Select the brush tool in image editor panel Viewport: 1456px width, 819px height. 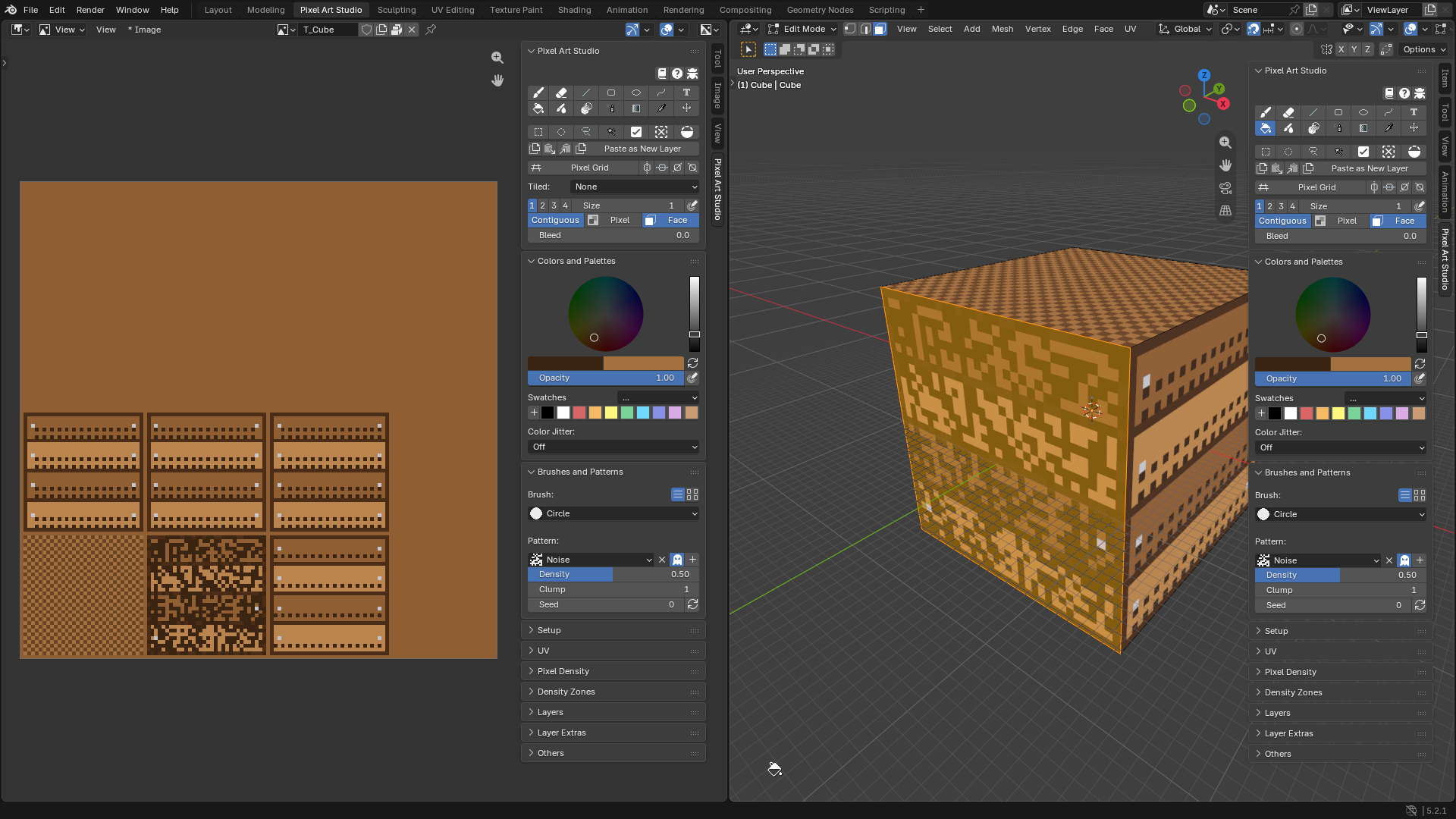coord(538,93)
